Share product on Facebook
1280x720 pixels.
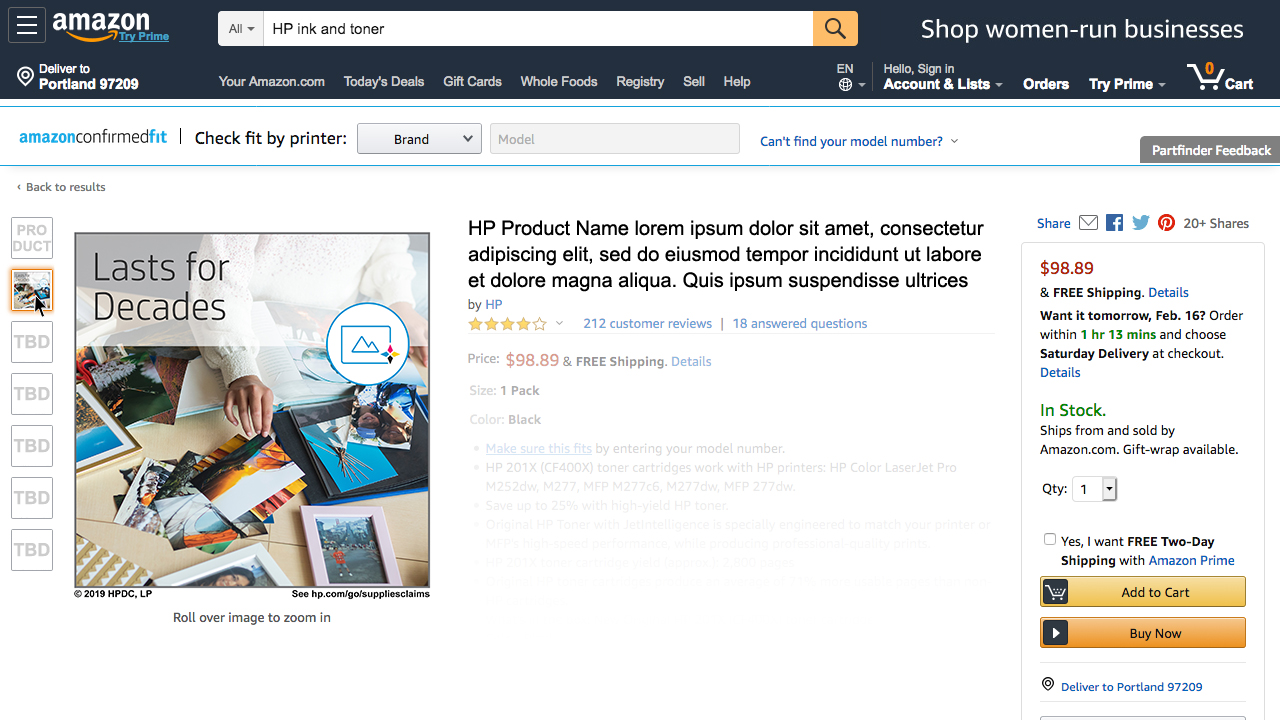pyautogui.click(x=1115, y=223)
